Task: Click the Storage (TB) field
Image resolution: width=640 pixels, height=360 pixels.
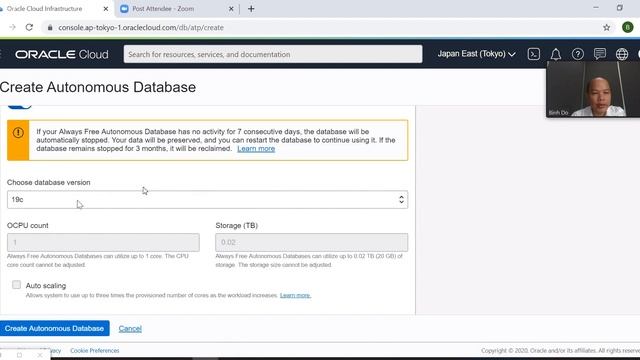Action: point(311,242)
